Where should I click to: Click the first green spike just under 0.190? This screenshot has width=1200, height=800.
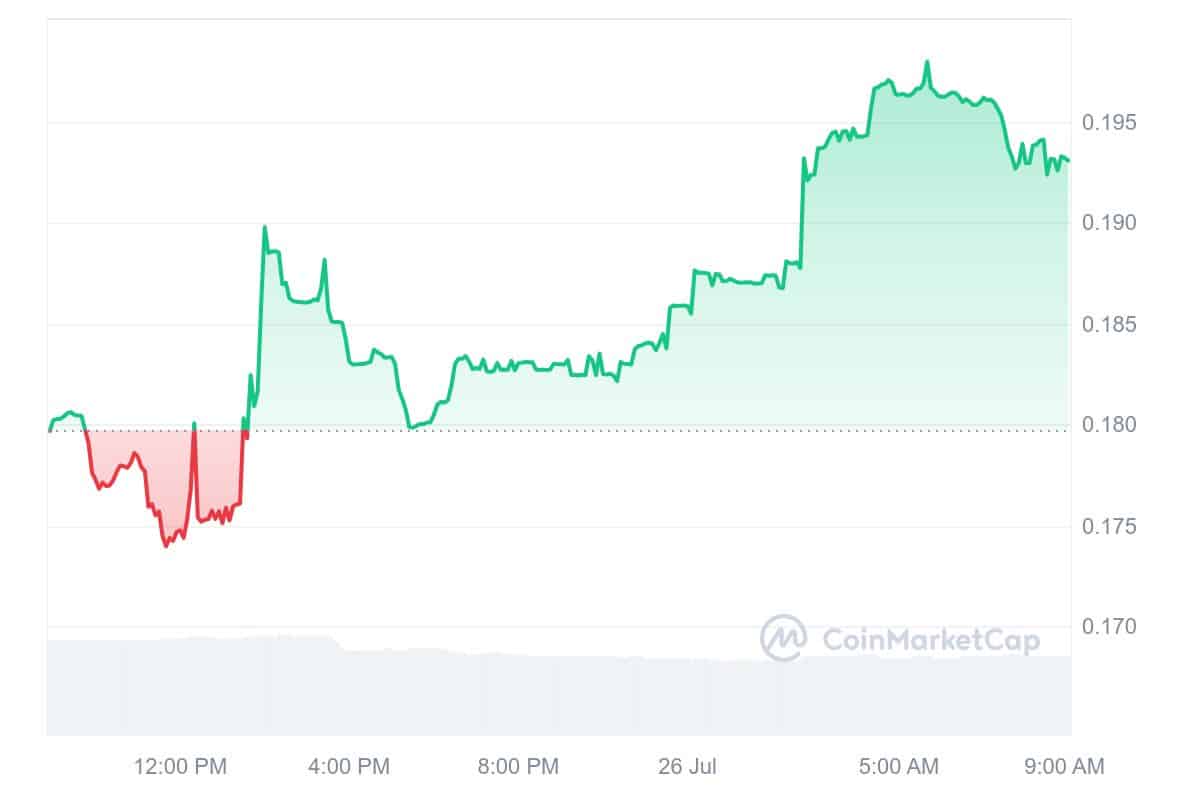(264, 227)
